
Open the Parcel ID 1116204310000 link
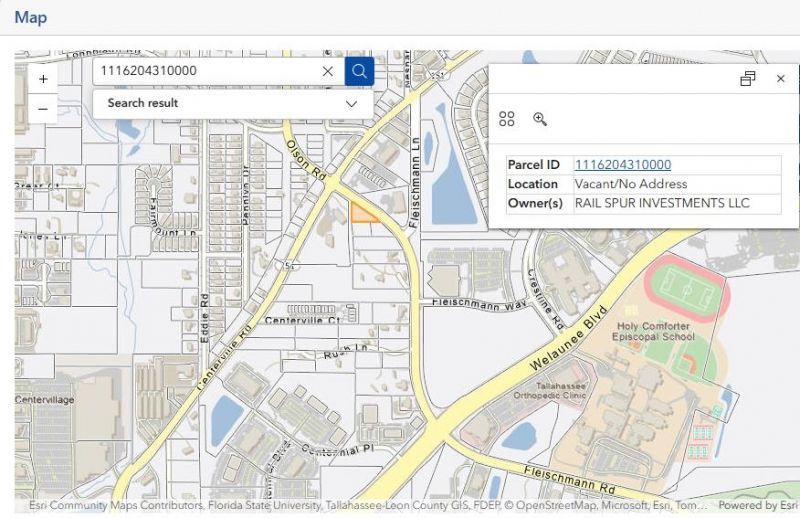pyautogui.click(x=622, y=165)
